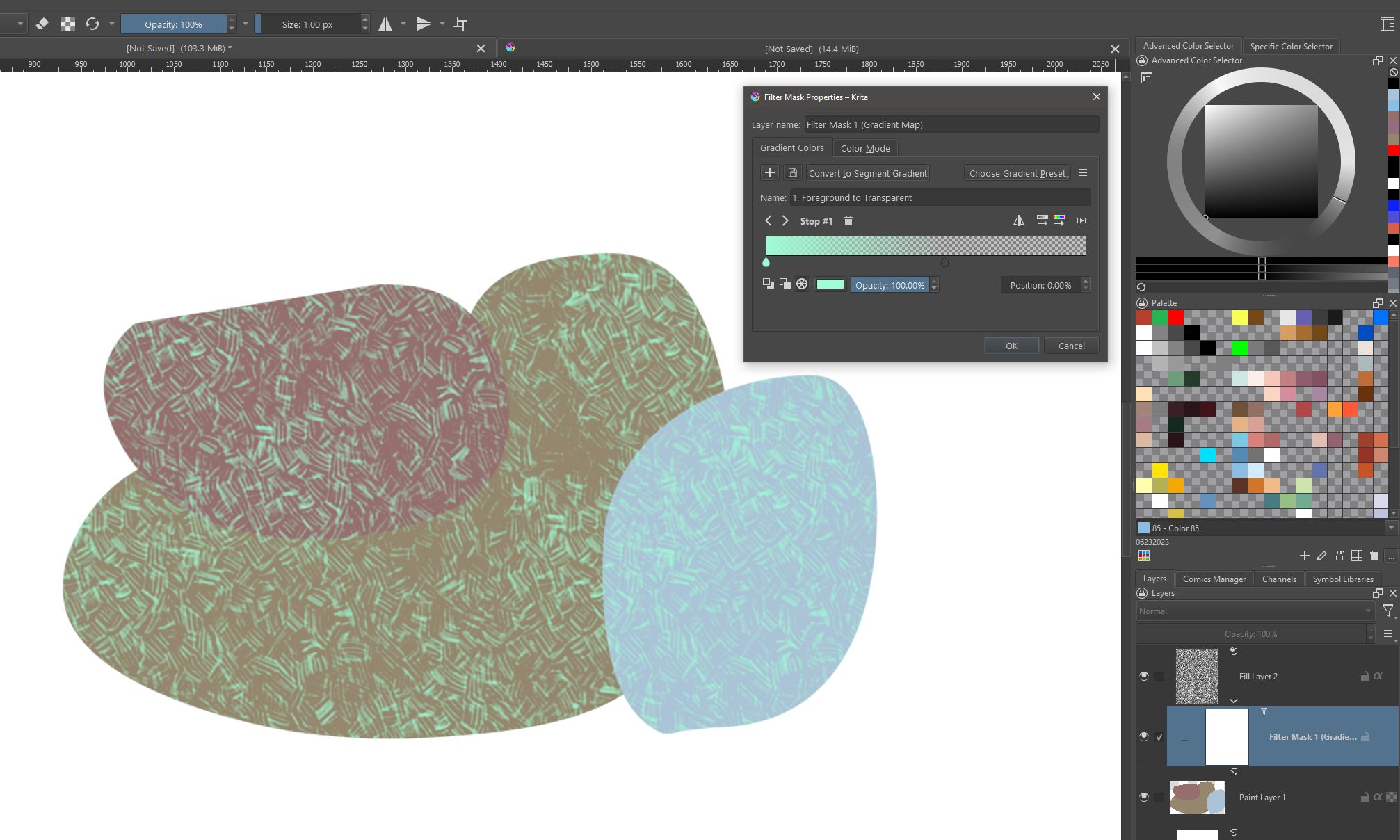Viewport: 1400px width, 840px height.
Task: Click the palette edit pencil icon
Action: click(x=1321, y=556)
